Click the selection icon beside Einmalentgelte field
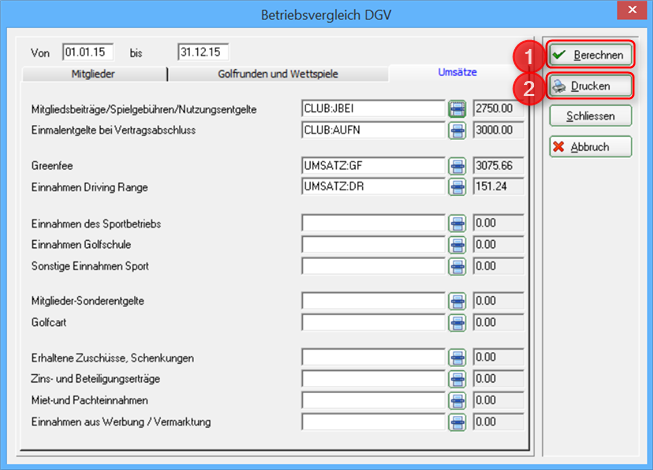 pos(457,128)
